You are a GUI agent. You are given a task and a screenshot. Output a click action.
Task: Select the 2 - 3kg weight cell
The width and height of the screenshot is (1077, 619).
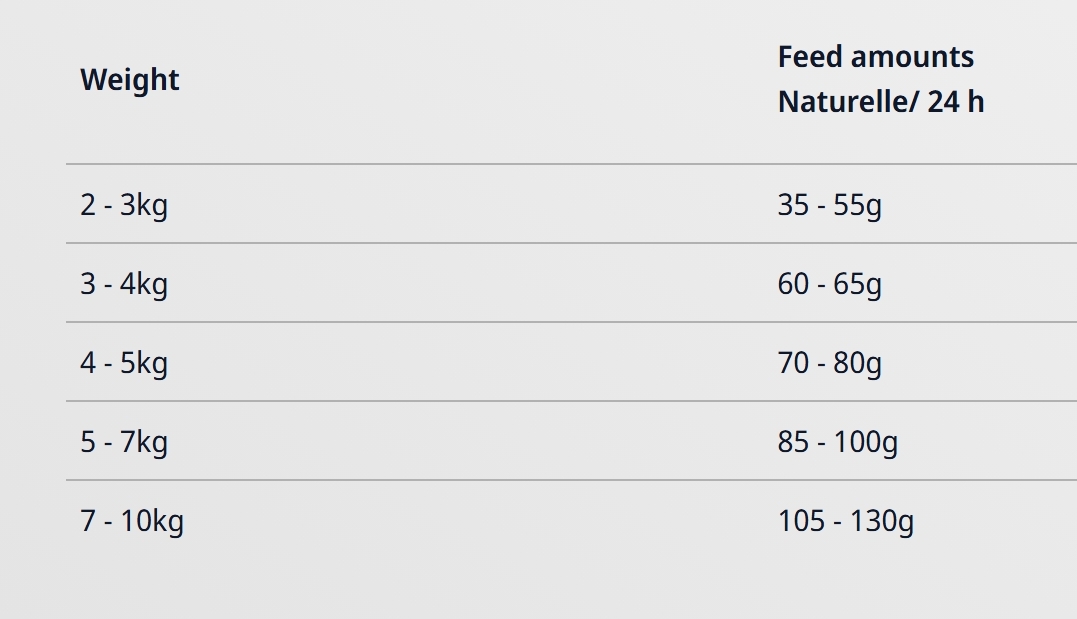pos(124,205)
